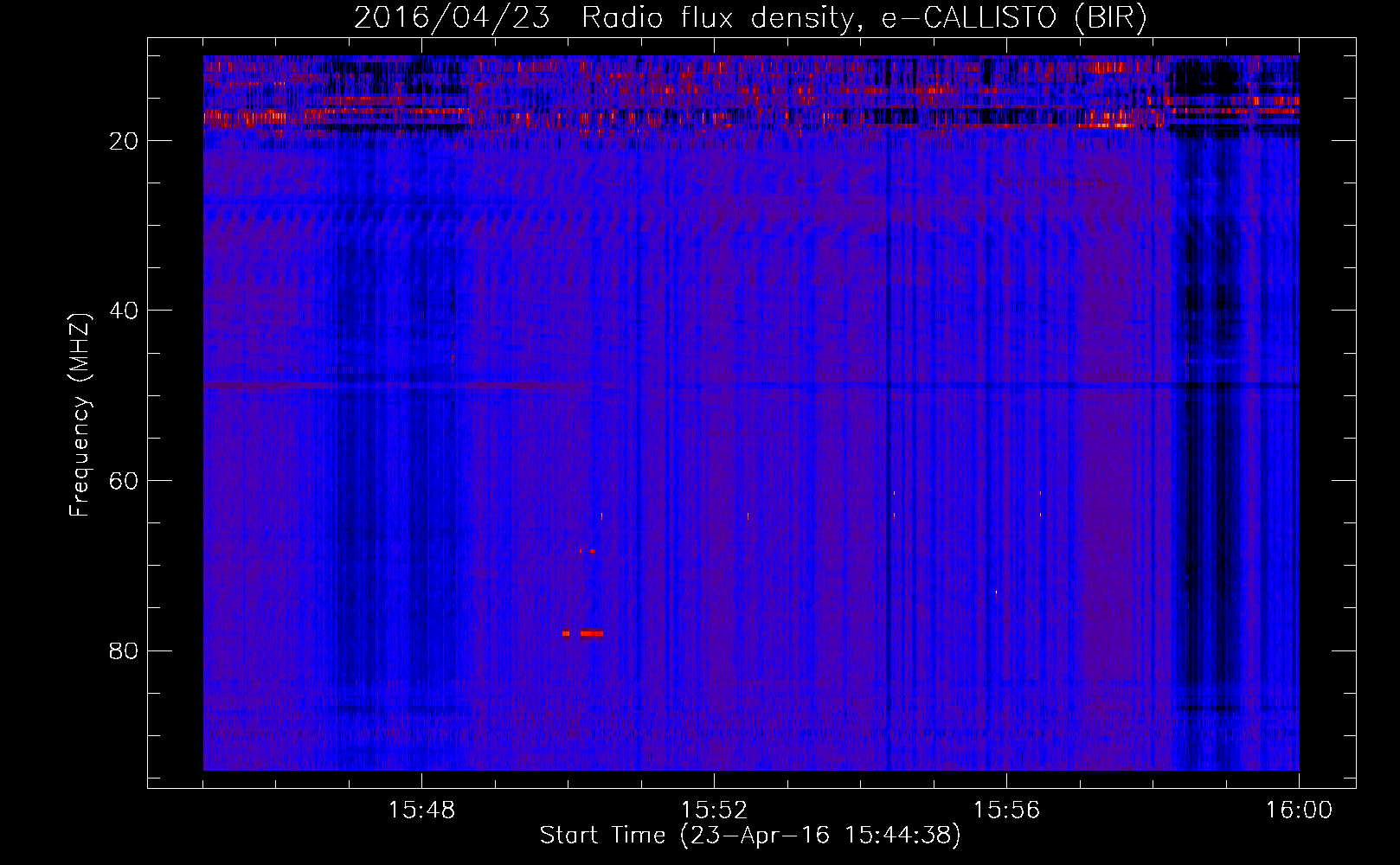Click the 15:52 time tick label
The height and width of the screenshot is (865, 1400).
pos(715,811)
